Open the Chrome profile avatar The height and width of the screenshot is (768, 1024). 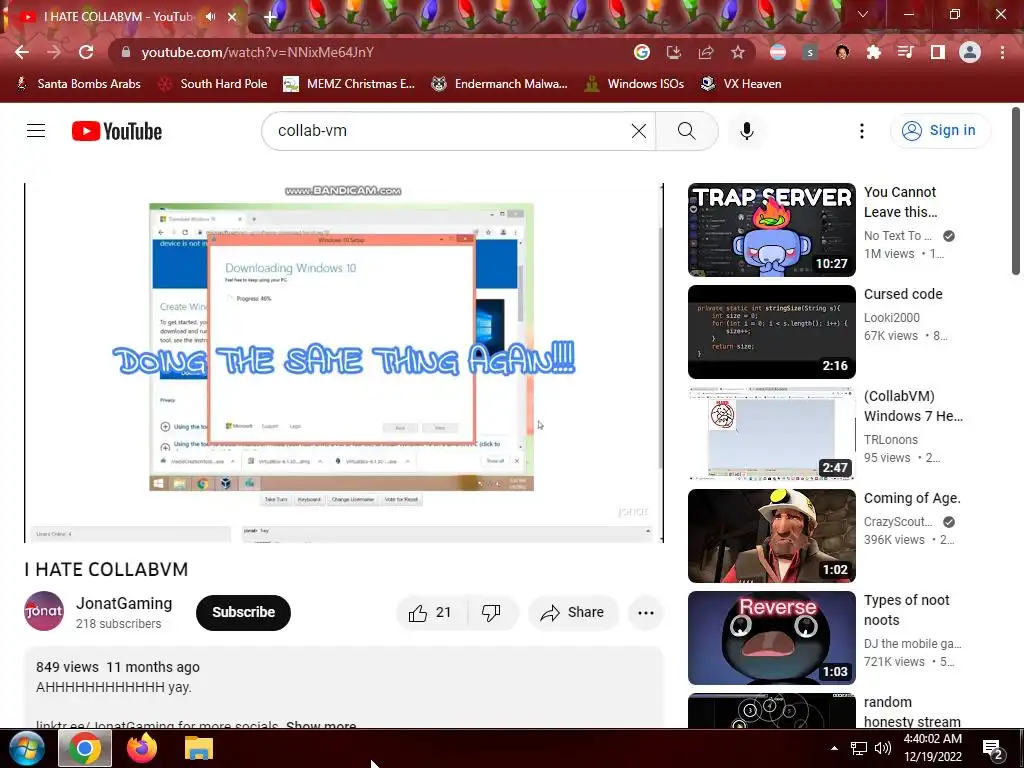pyautogui.click(x=970, y=52)
